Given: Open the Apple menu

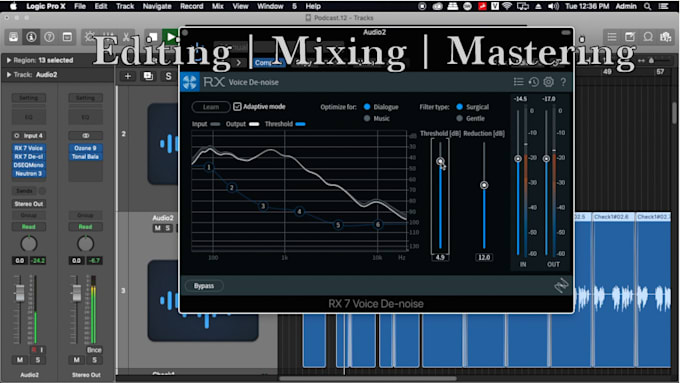Looking at the screenshot, I should [13, 6].
